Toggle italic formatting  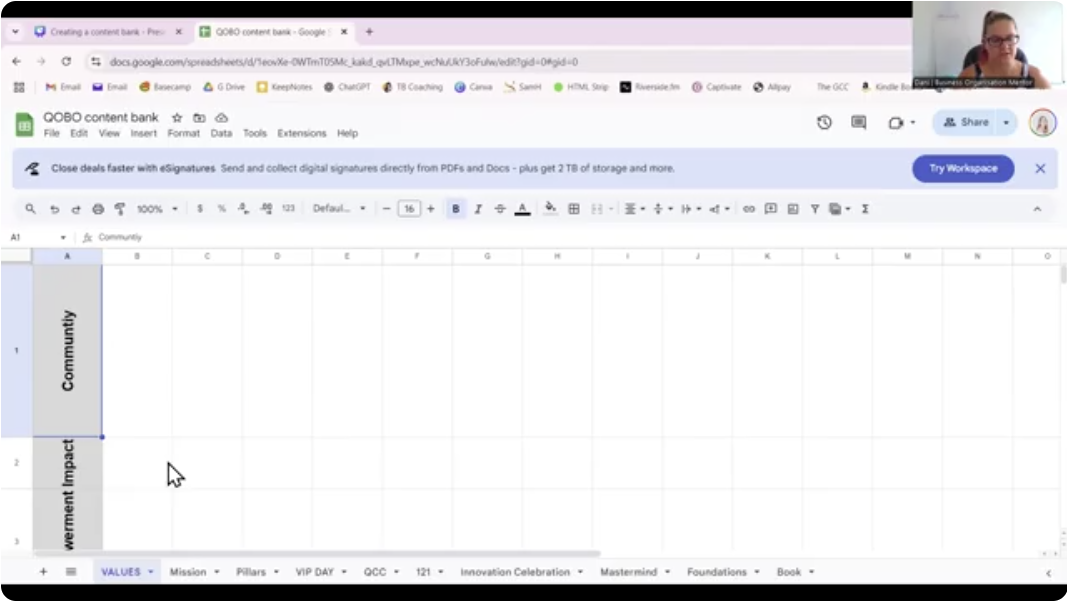(478, 209)
